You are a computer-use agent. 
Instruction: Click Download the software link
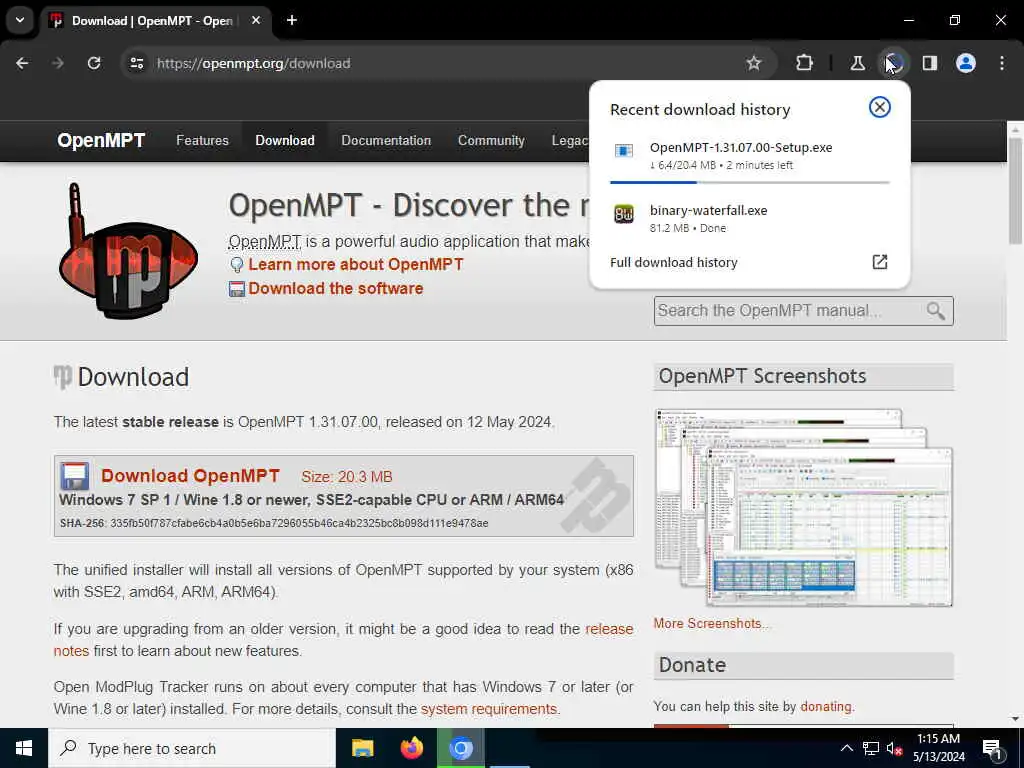pyautogui.click(x=336, y=289)
